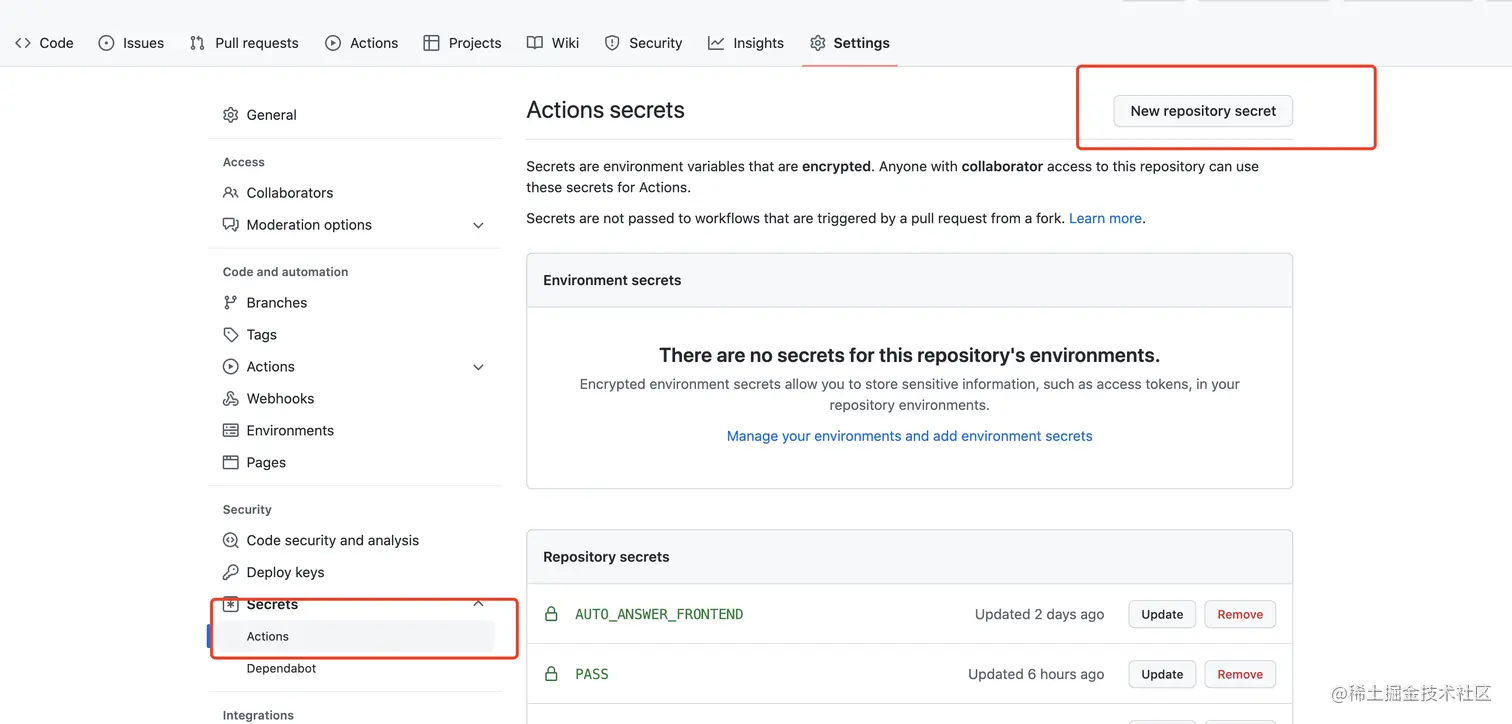
Task: Update the PASS secret
Action: (x=1162, y=674)
